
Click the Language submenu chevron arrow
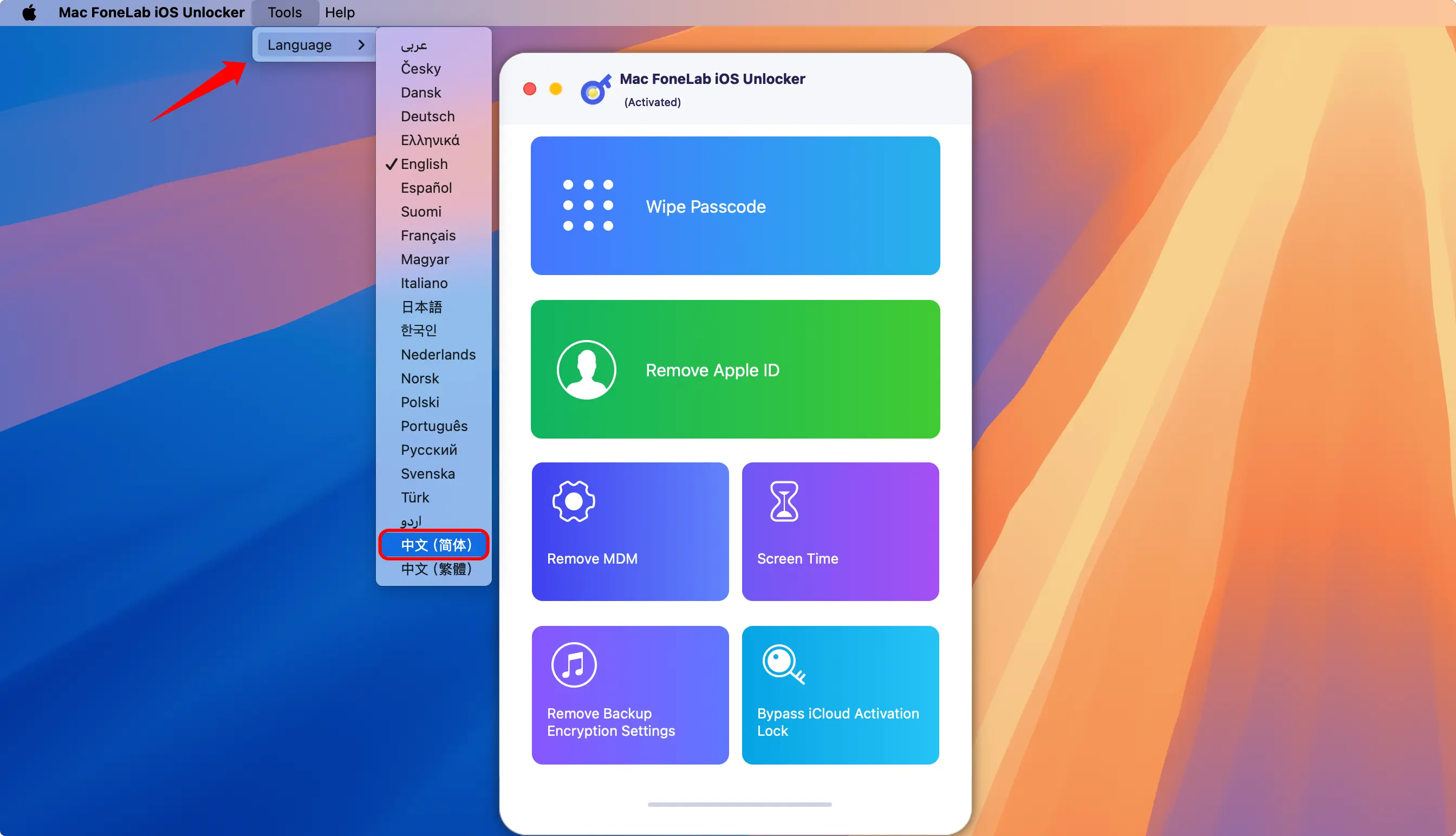pos(361,45)
